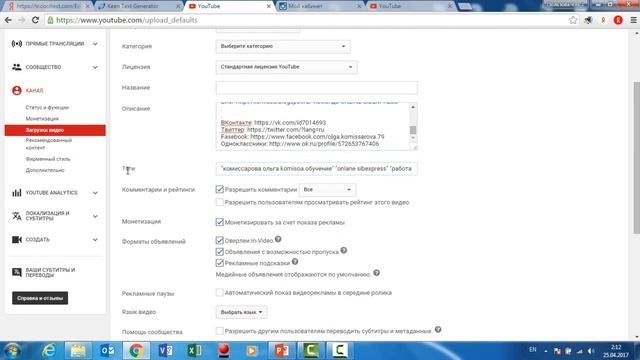Expand localization and subtitles sidebar section
640x360 pixels.
pyautogui.click(x=95, y=216)
